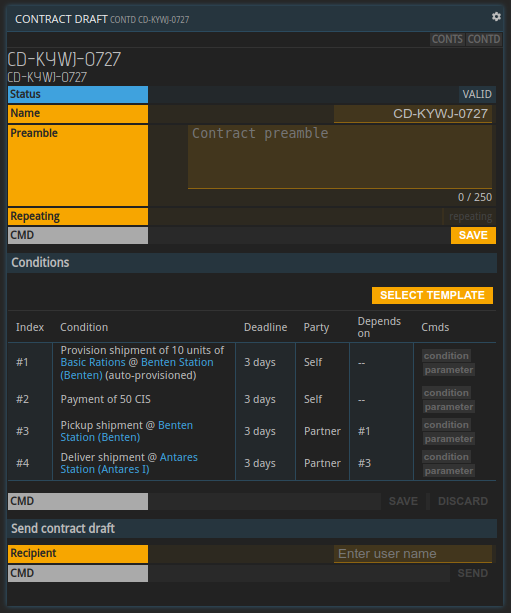Open the settings gear icon
This screenshot has height=613, width=511.
click(496, 16)
